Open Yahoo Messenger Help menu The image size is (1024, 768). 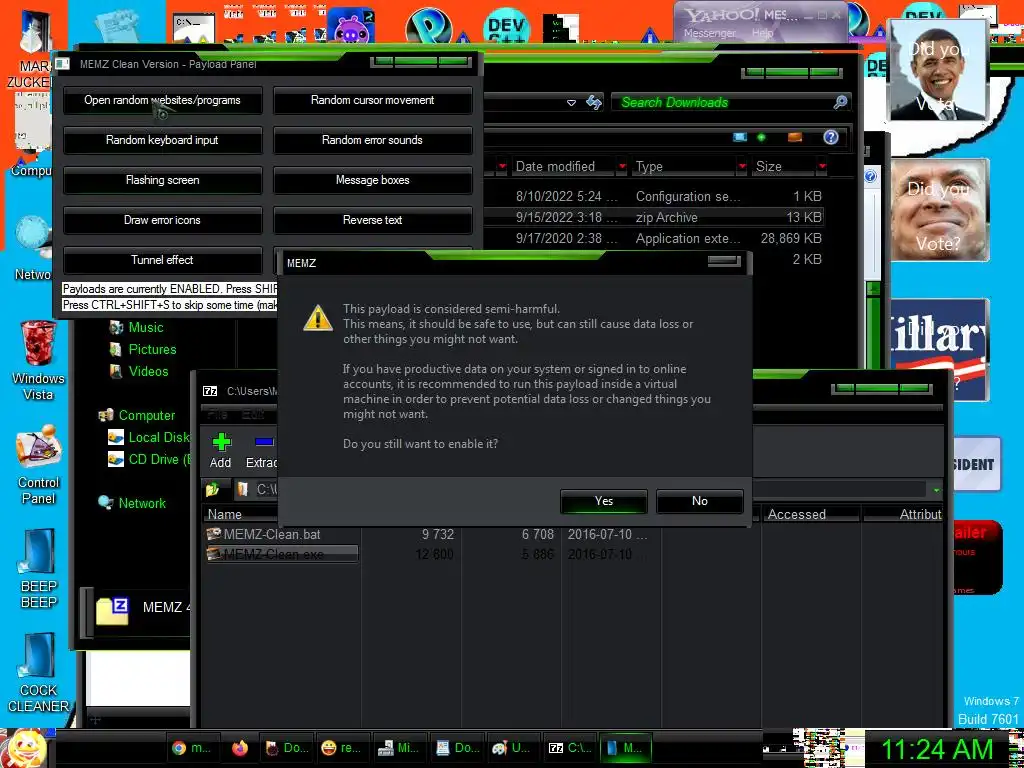click(763, 33)
